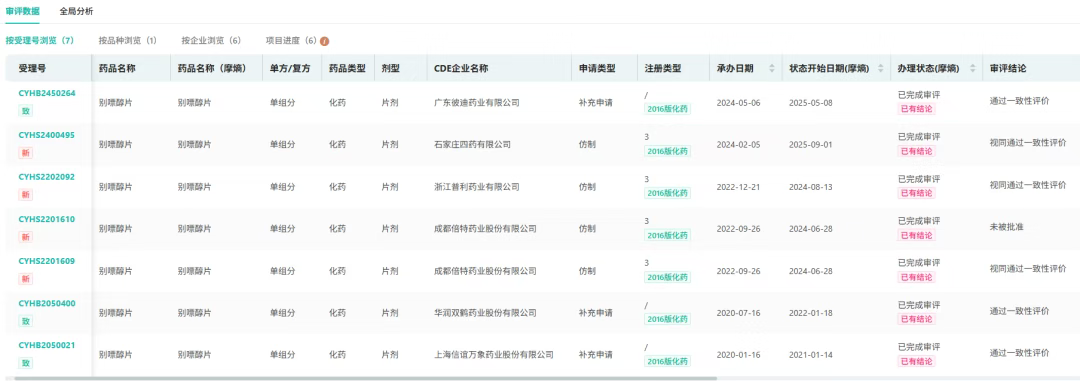Open acceptance number CYHS2201609
Image resolution: width=1080 pixels, height=381 pixels.
[47, 262]
